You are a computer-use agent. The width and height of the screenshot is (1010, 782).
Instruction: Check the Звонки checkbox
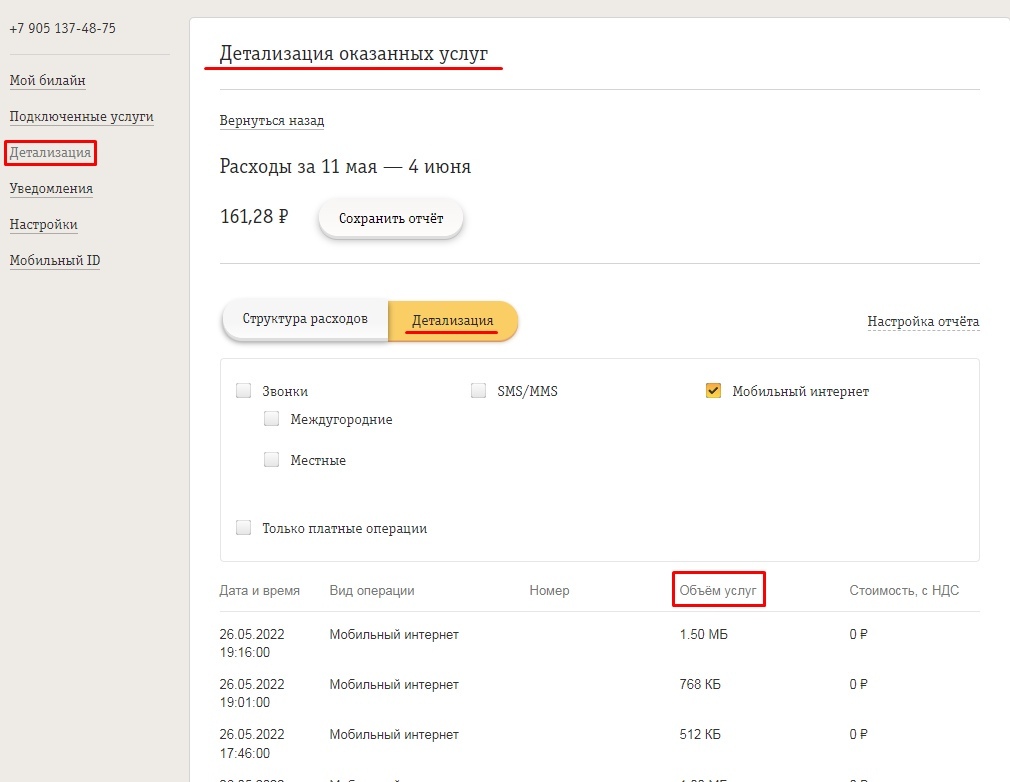pyautogui.click(x=244, y=391)
